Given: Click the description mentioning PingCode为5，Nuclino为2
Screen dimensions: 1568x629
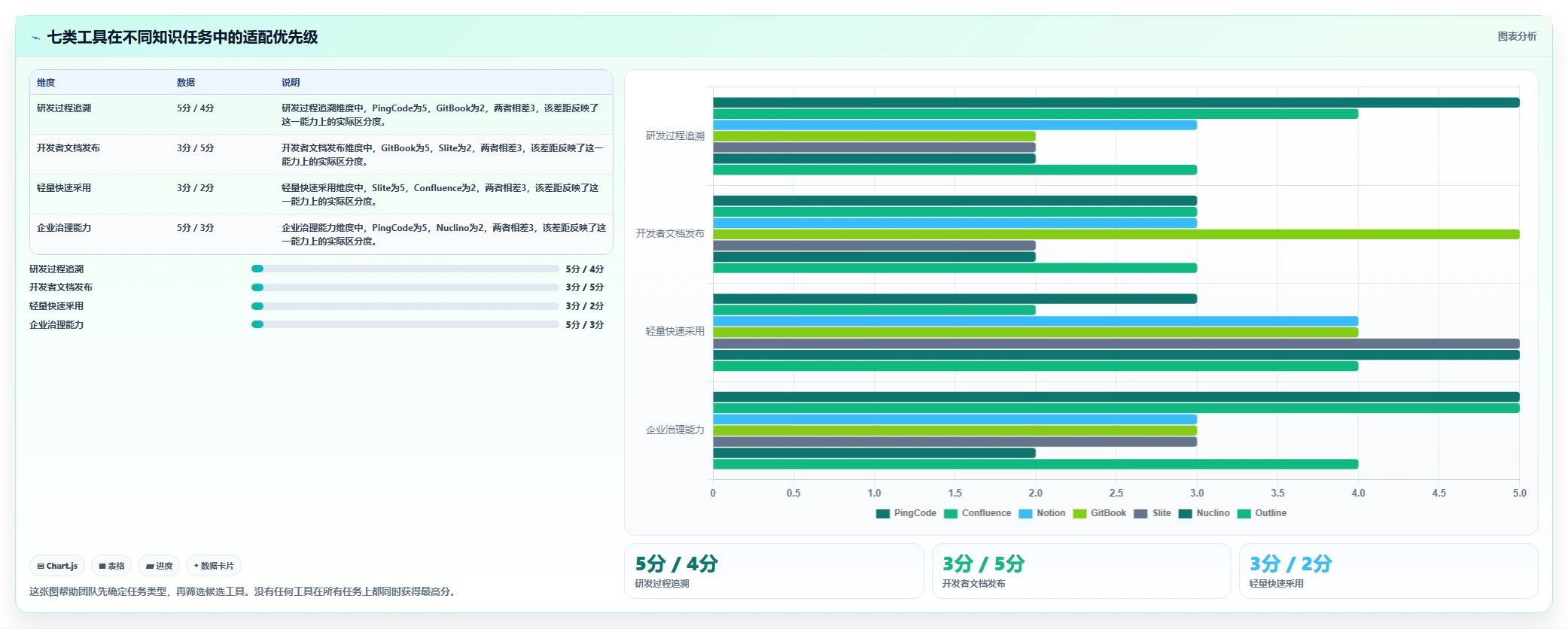Looking at the screenshot, I should (x=444, y=235).
